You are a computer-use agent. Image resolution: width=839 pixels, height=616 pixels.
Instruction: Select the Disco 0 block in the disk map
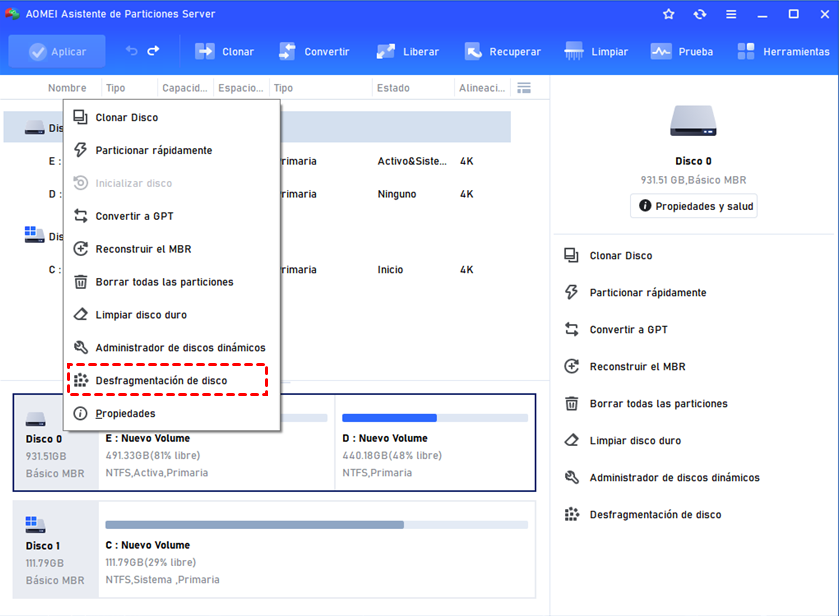point(56,443)
